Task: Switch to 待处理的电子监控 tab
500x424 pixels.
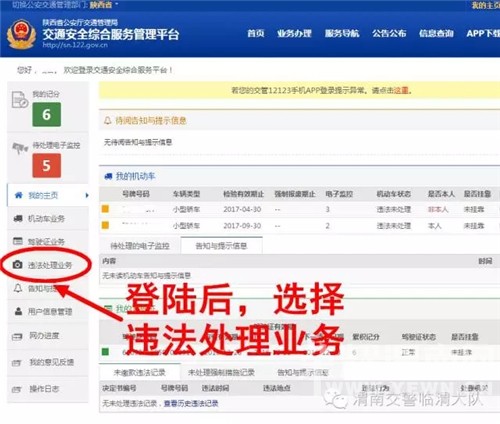Action: tap(140, 246)
